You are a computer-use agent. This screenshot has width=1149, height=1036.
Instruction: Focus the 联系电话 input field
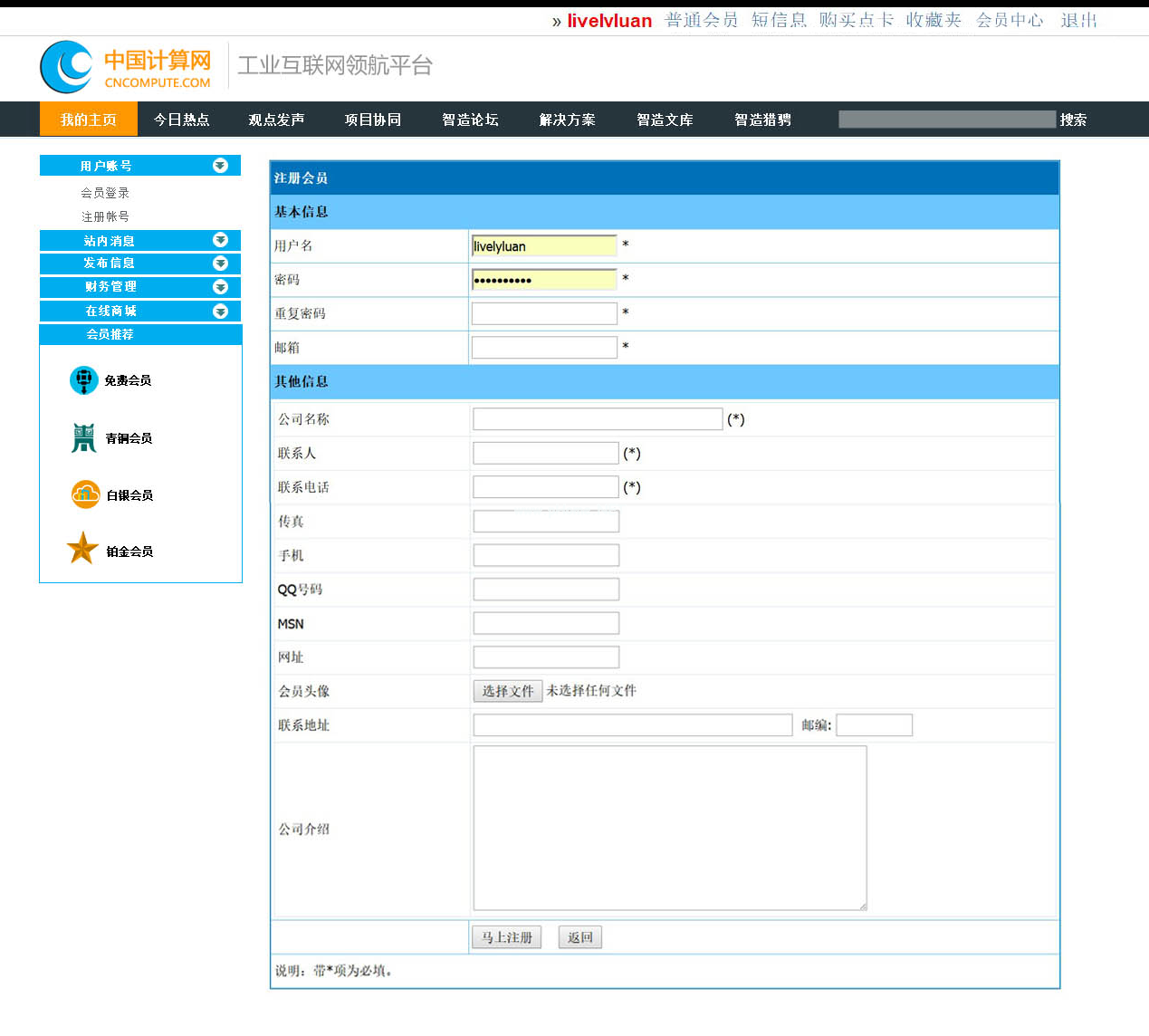(546, 487)
